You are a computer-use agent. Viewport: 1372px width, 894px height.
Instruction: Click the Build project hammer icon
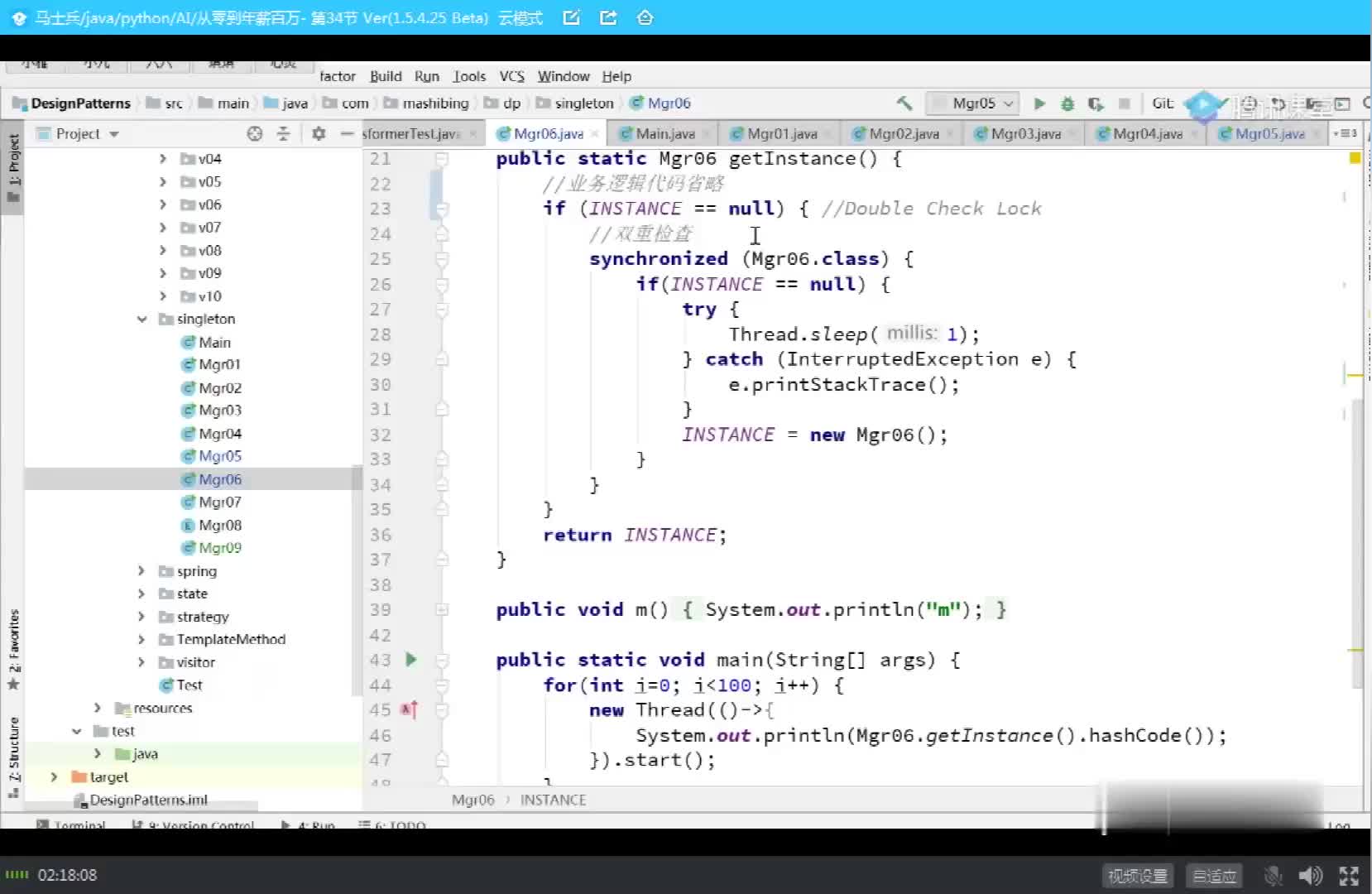pos(904,103)
